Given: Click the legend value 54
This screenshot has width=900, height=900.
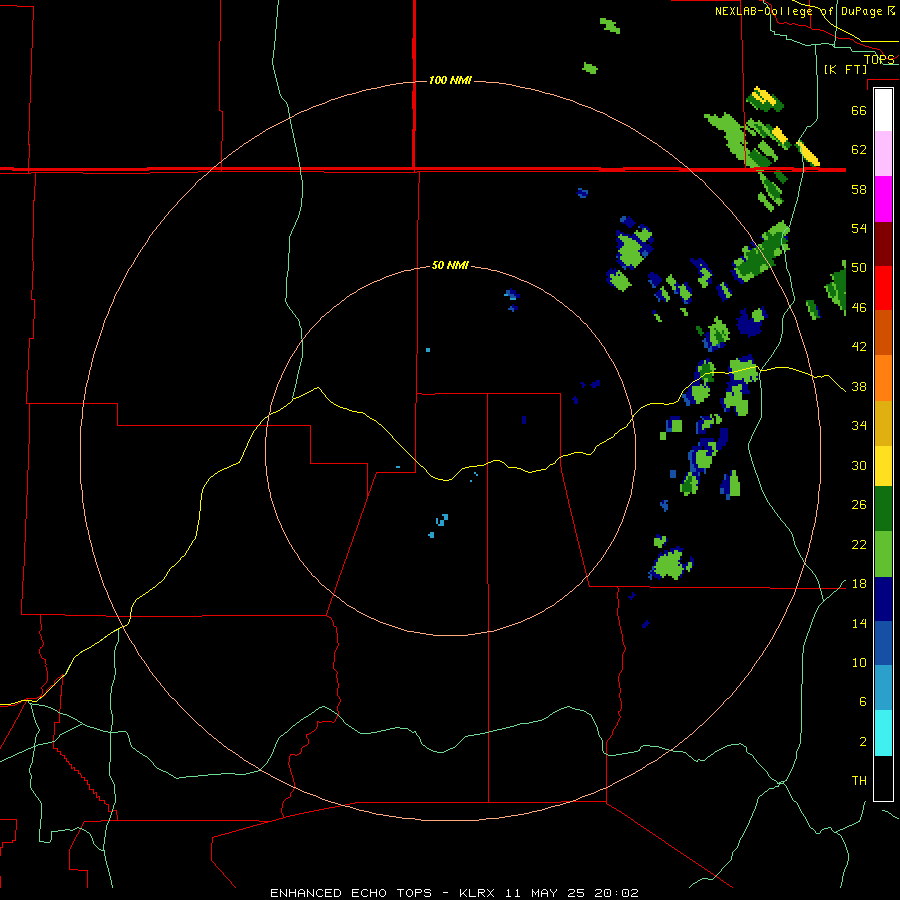Looking at the screenshot, I should pos(859,228).
